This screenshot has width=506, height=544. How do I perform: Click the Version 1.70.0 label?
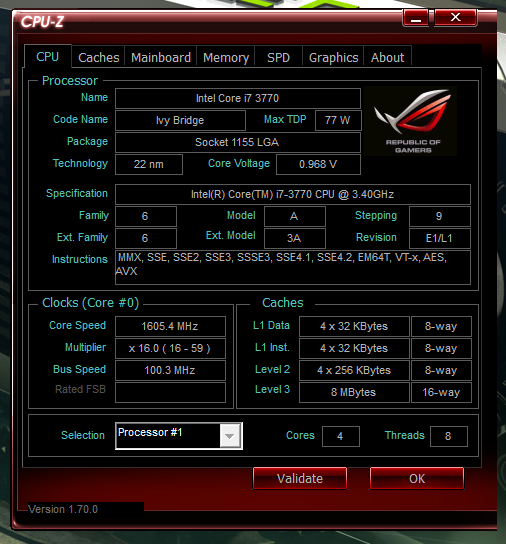point(63,509)
